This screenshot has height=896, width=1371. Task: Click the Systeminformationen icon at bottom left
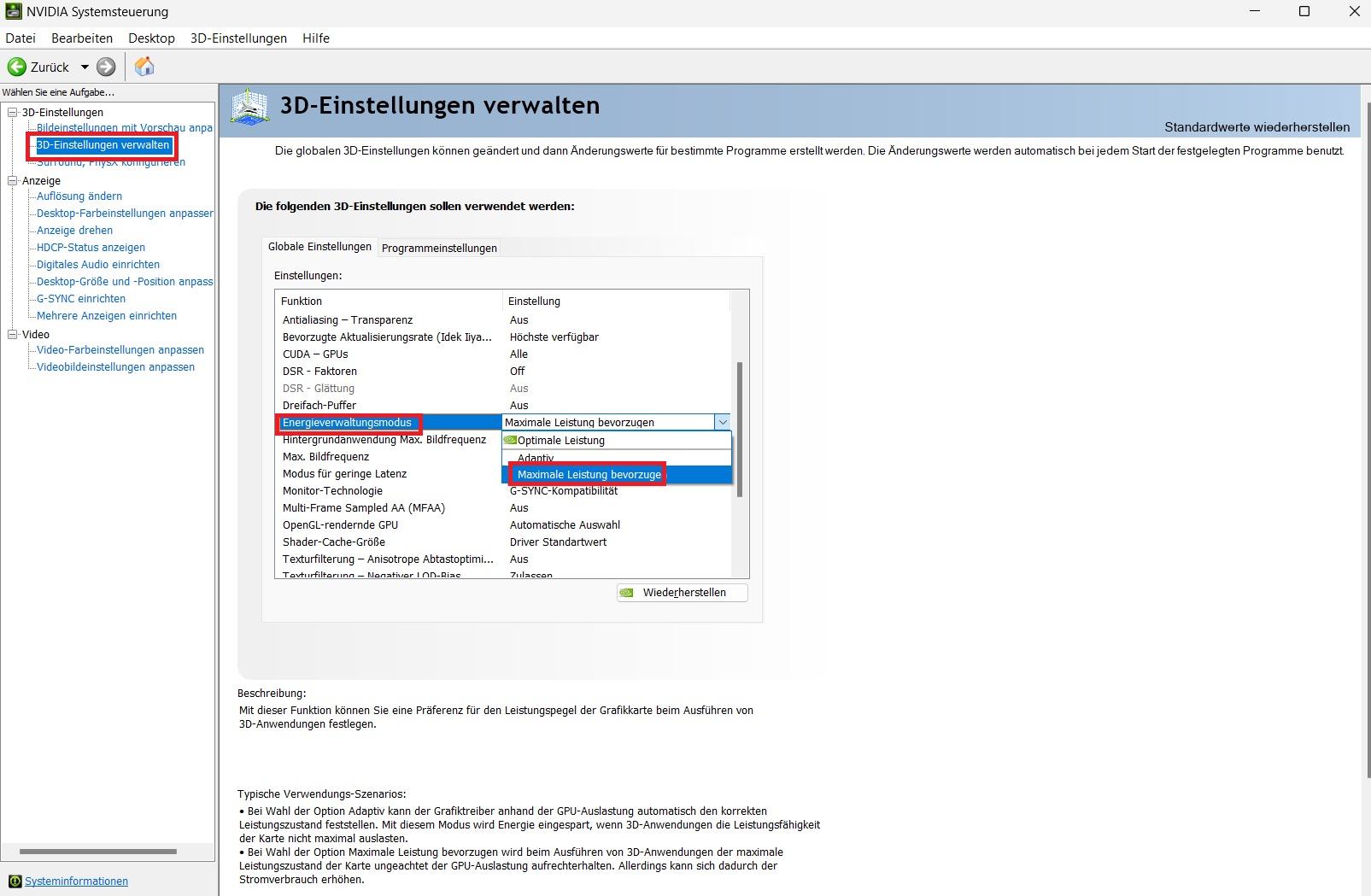pos(15,881)
